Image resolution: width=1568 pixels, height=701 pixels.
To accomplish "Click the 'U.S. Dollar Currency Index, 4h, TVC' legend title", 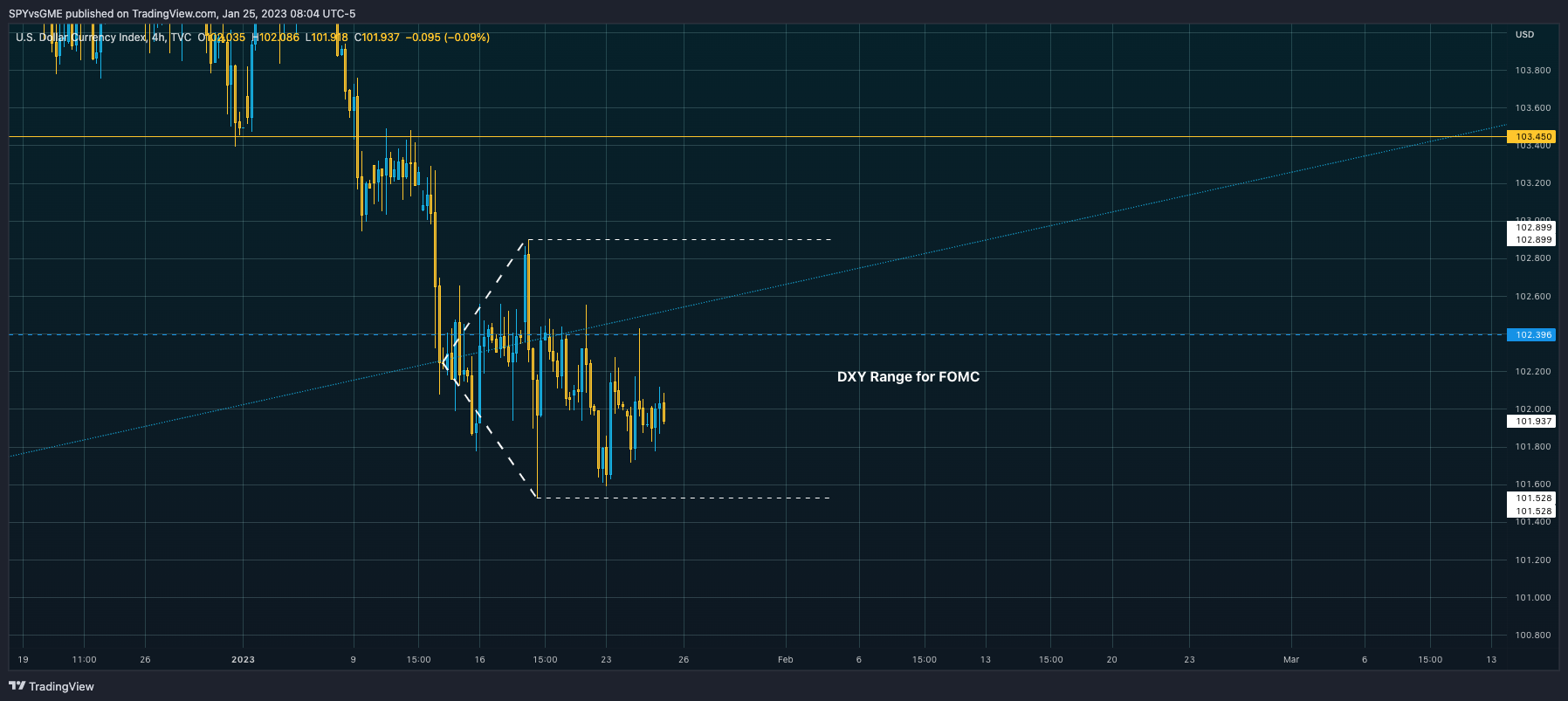I will coord(103,38).
